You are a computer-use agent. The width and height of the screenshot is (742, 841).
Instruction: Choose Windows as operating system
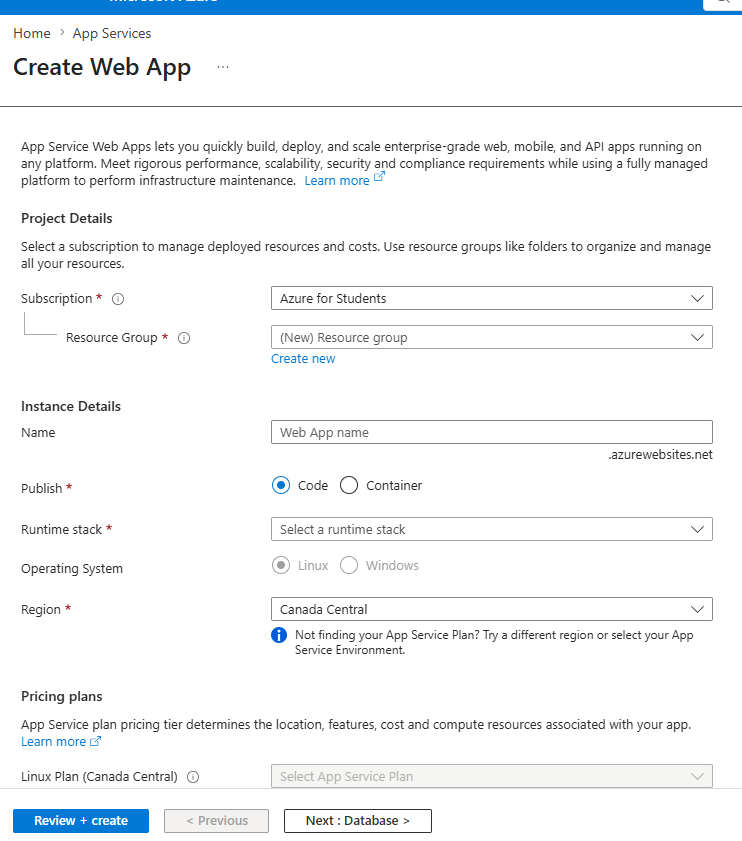(349, 565)
